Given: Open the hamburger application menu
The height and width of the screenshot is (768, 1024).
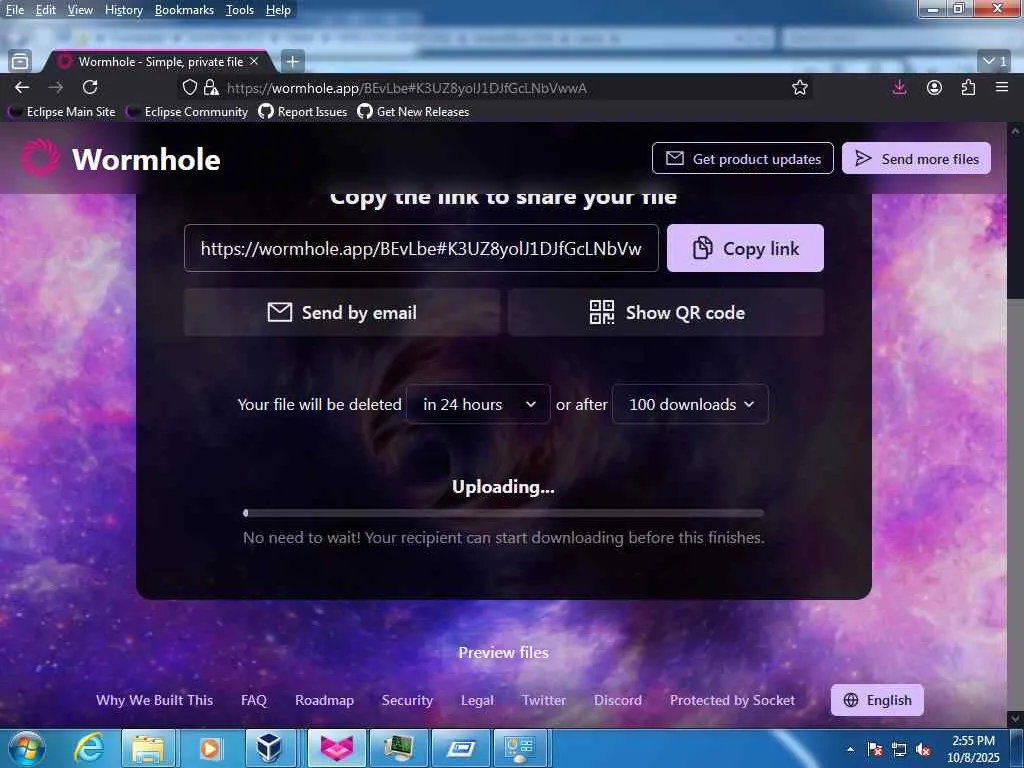Looking at the screenshot, I should 1002,87.
